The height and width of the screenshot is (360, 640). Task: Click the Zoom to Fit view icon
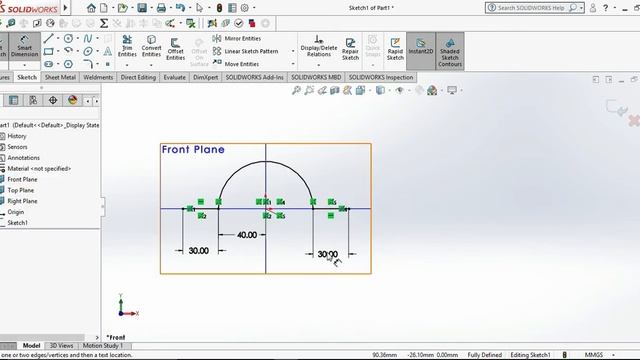[x=296, y=90]
